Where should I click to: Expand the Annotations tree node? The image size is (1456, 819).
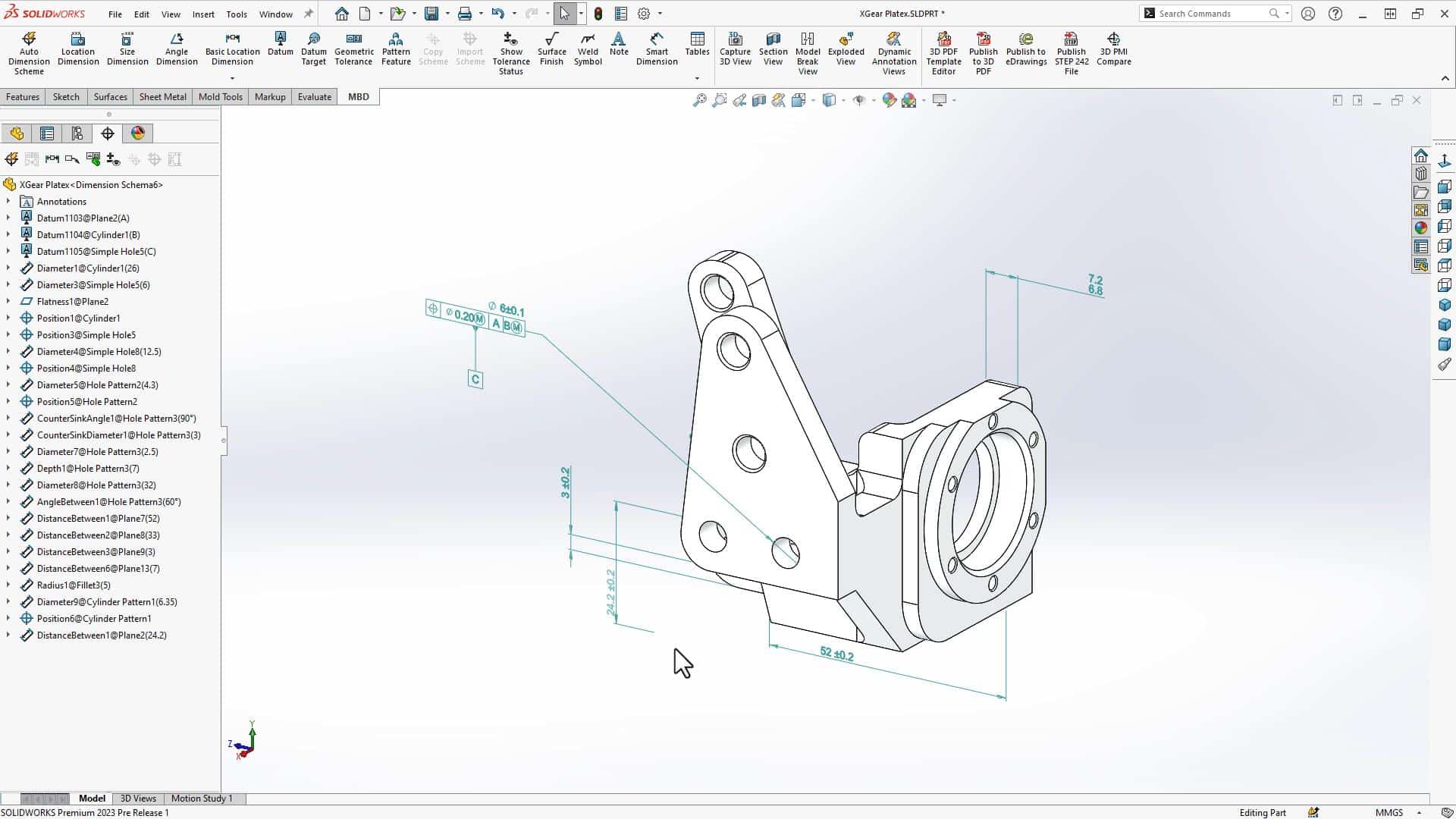tap(8, 201)
